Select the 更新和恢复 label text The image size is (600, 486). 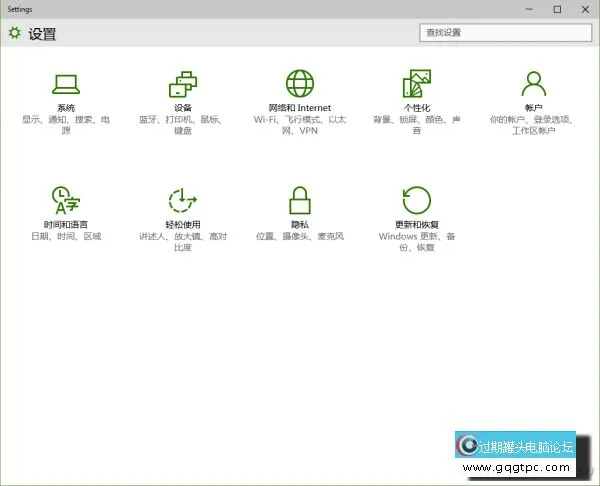pyautogui.click(x=416, y=225)
